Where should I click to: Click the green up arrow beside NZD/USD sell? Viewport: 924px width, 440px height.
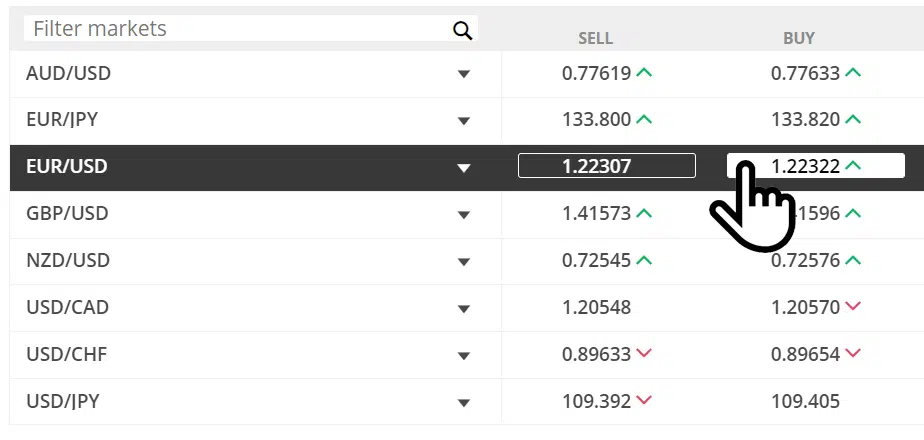pos(644,260)
